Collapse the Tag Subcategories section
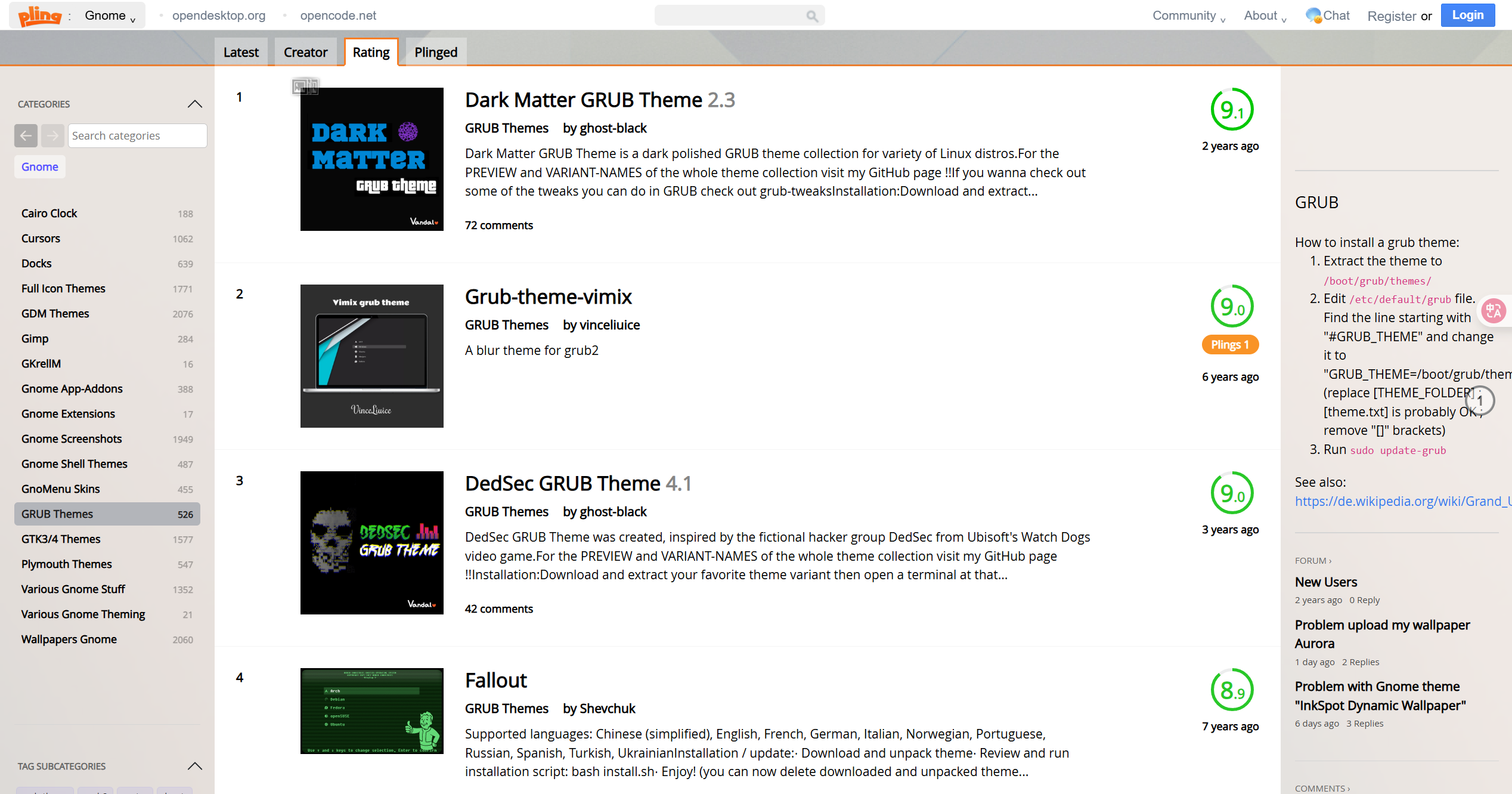The width and height of the screenshot is (1512, 794). [195, 766]
